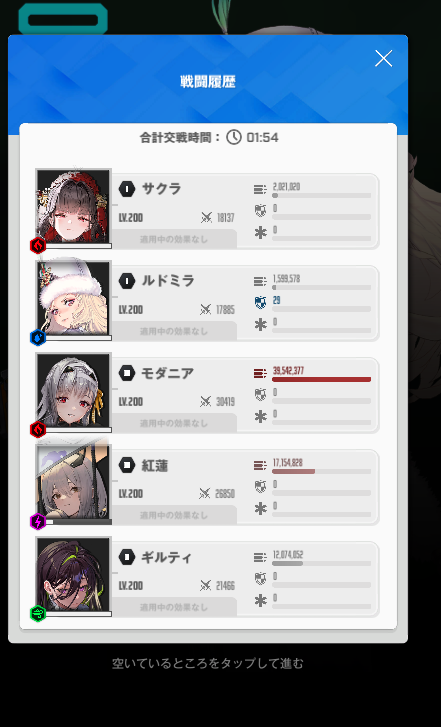The image size is (441, 727).
Task: Click ギルティ's character portrait
Action: [74, 574]
